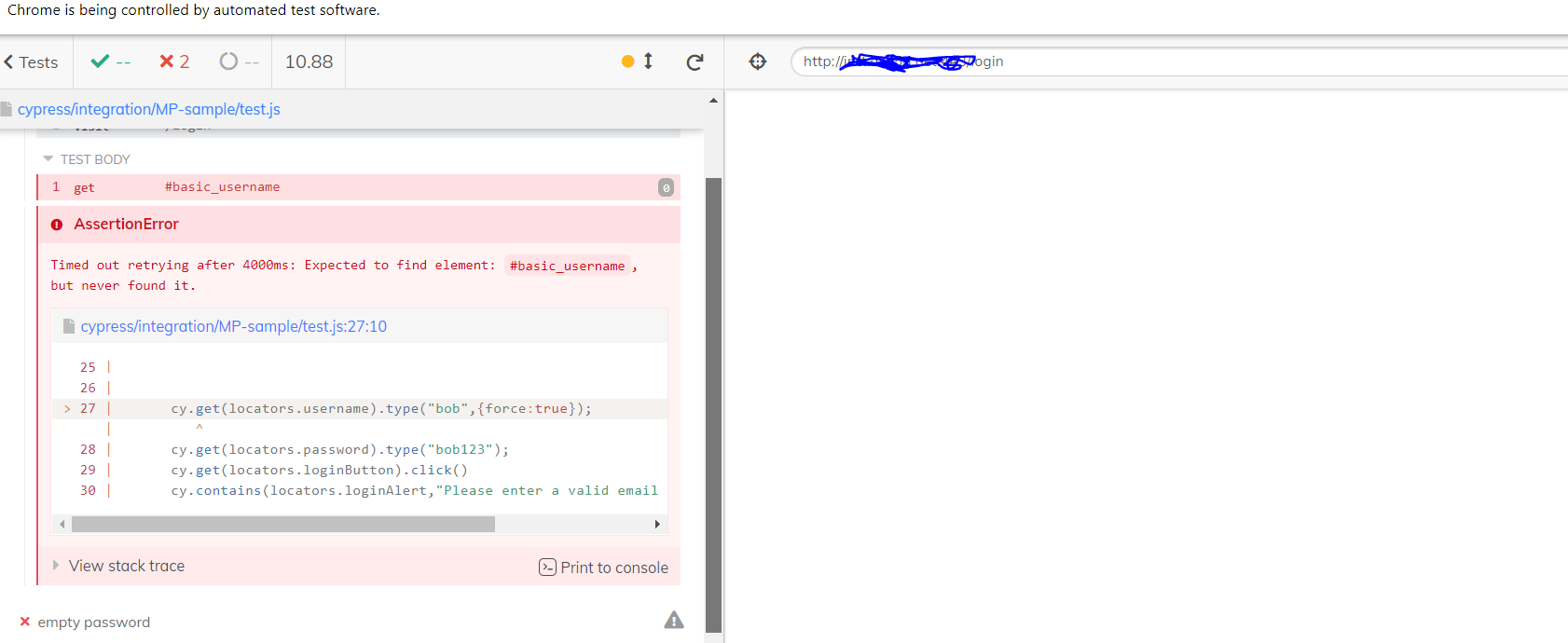Toggle auto-scrolling arrows icon

[x=649, y=62]
